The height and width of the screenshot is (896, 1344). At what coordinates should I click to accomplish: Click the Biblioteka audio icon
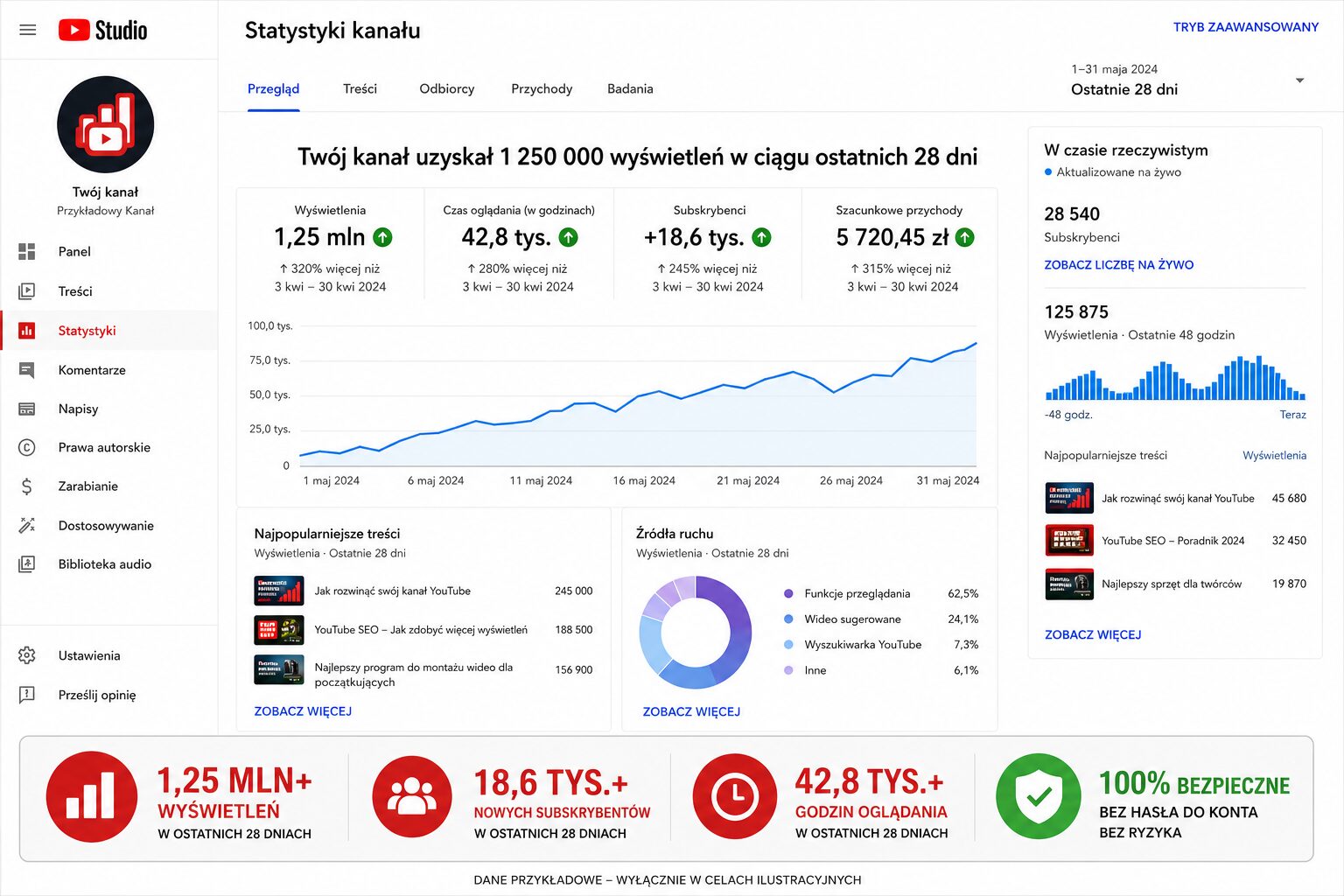pos(27,564)
